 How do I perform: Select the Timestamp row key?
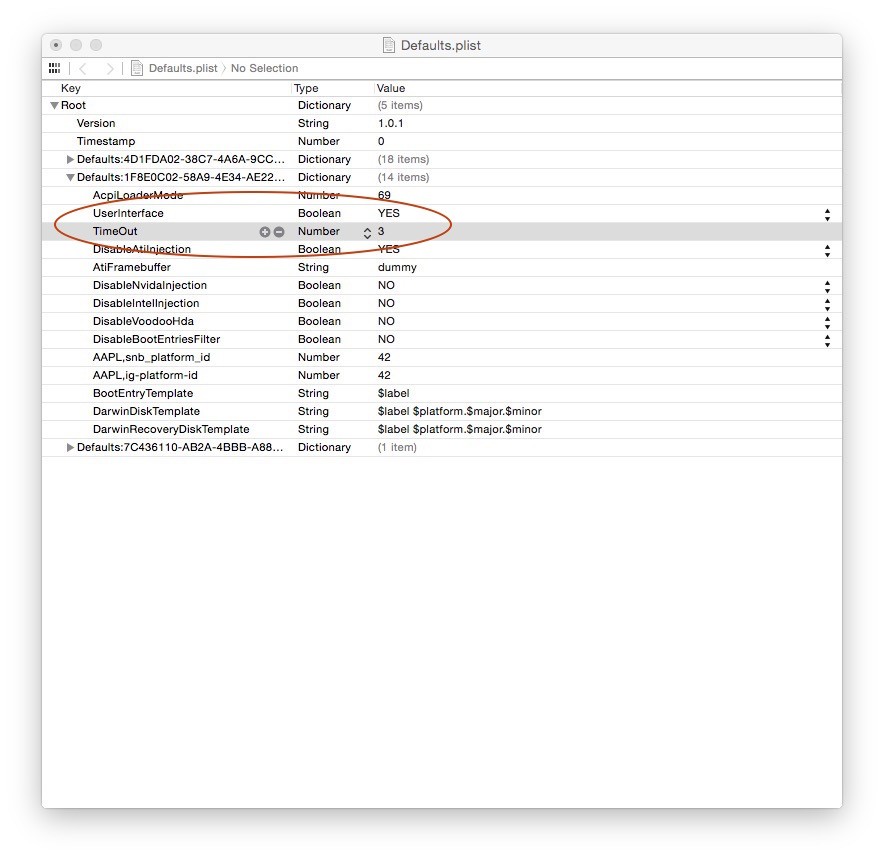(106, 141)
